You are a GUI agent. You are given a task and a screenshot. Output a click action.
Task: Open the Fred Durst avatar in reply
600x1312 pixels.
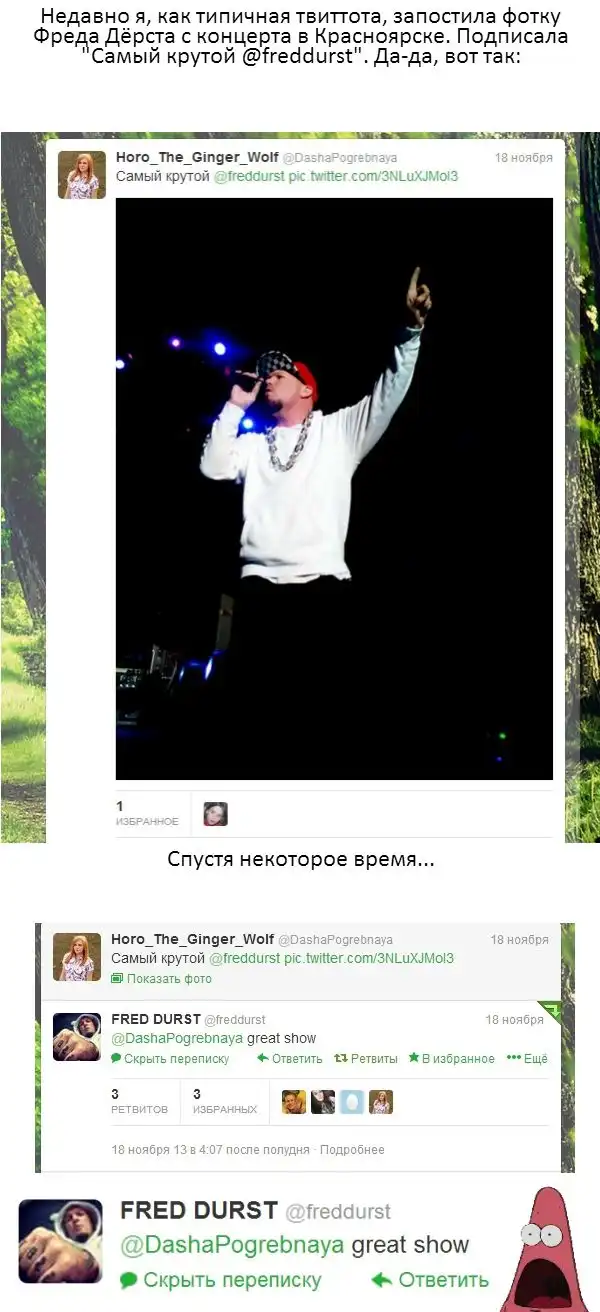coord(77,1037)
